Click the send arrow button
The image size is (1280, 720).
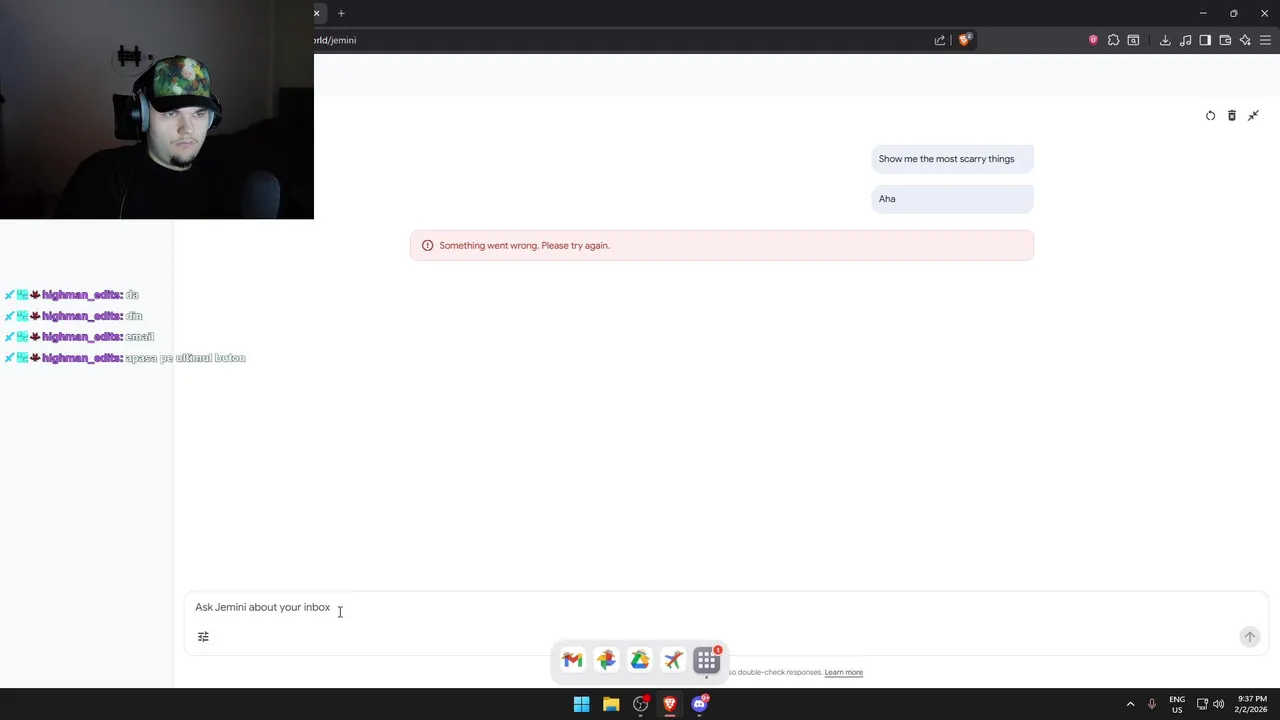tap(1249, 637)
